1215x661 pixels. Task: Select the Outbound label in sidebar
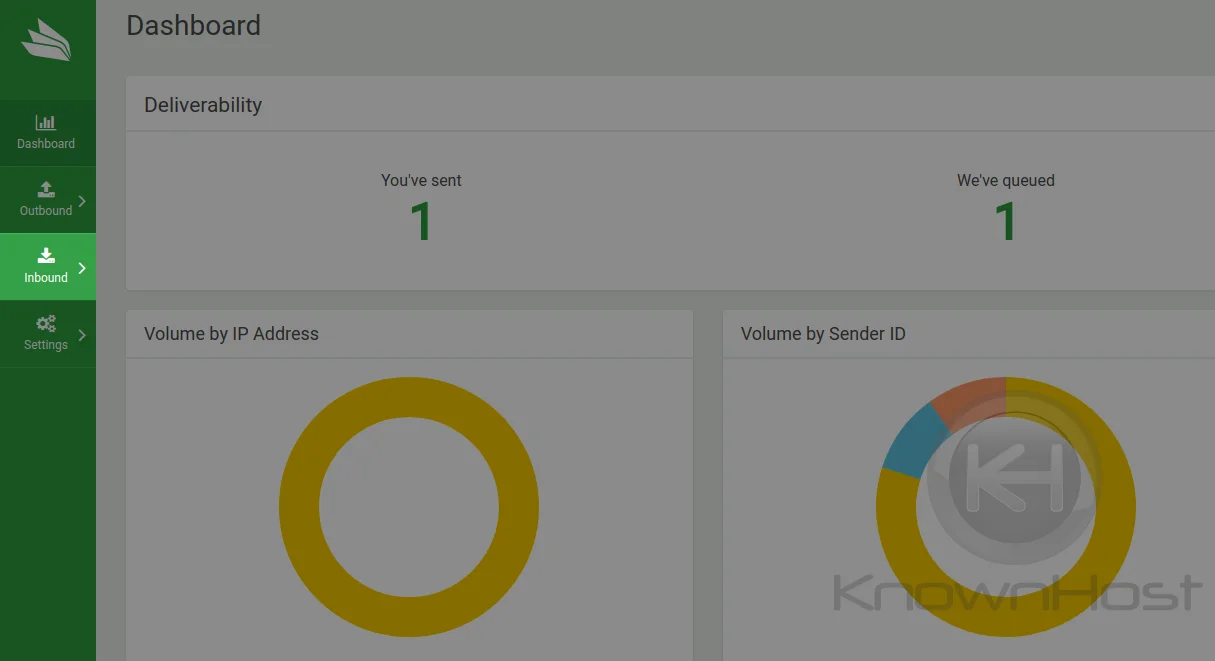tap(46, 211)
